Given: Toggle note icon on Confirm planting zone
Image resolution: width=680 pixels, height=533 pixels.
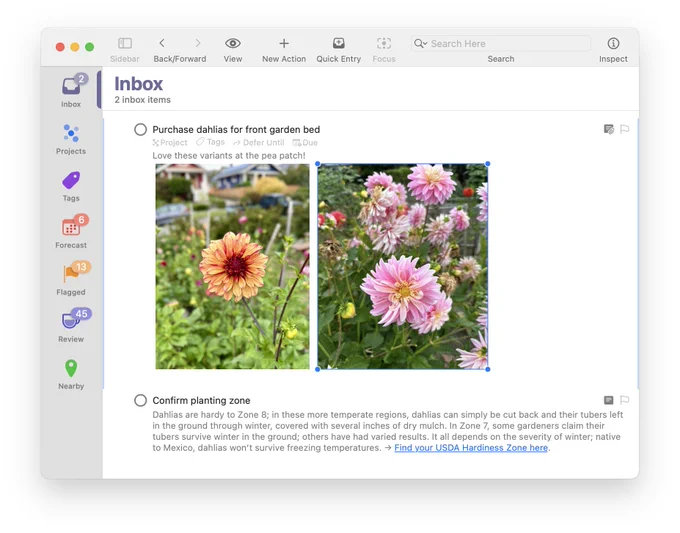Looking at the screenshot, I should coord(609,399).
